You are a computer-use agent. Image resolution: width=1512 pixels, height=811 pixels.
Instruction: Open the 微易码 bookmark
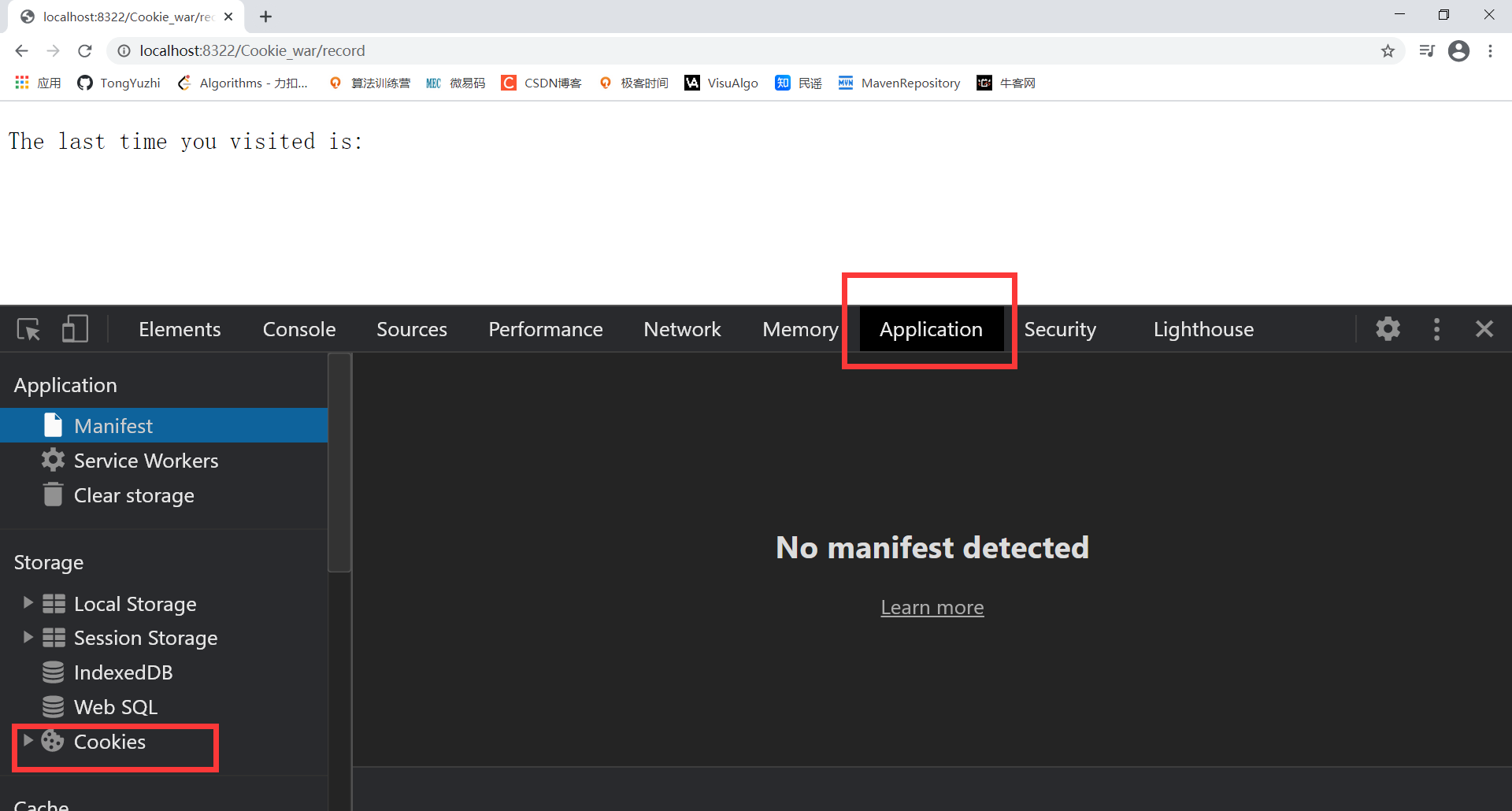click(455, 83)
